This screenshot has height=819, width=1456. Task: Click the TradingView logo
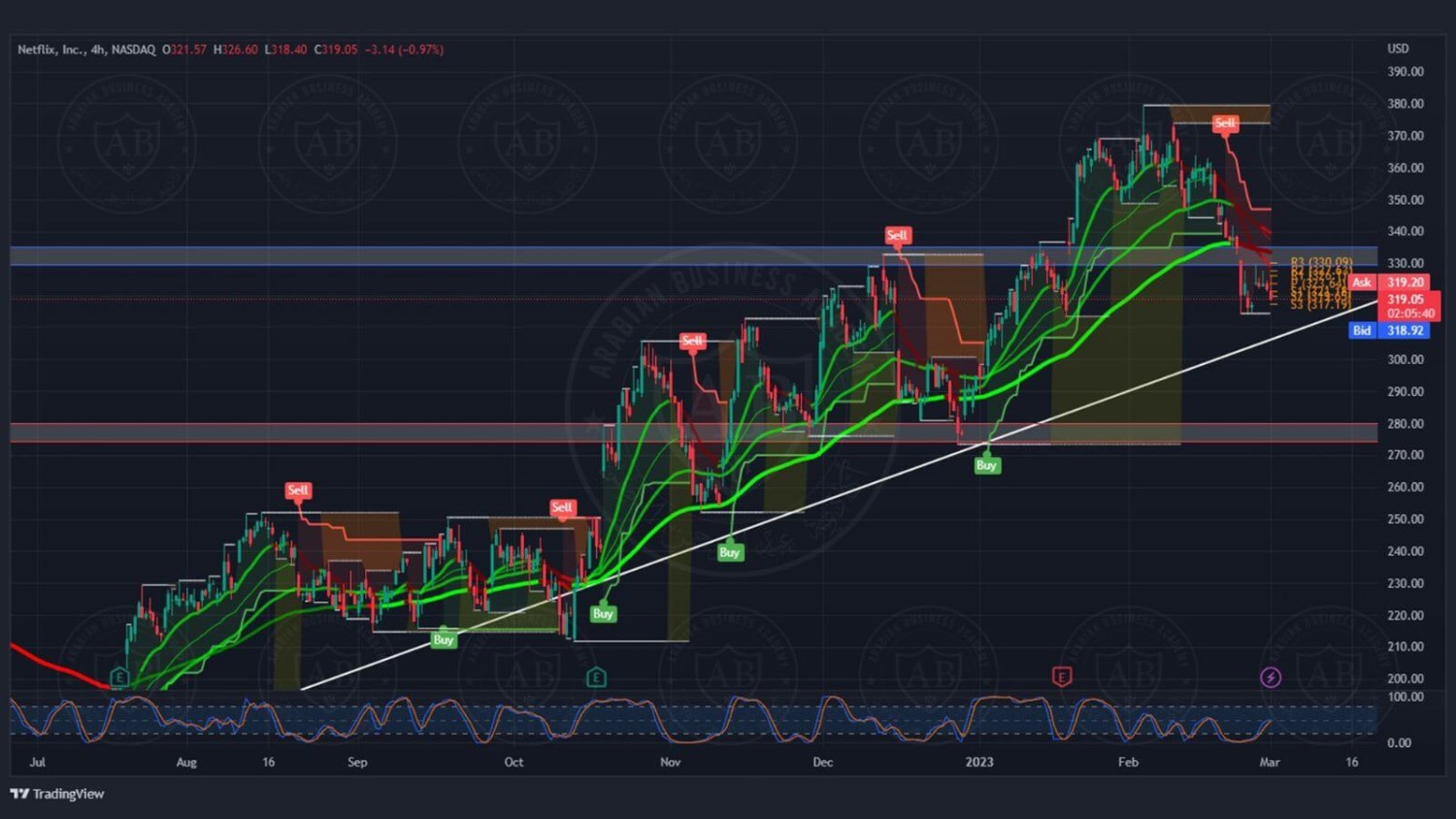(57, 794)
